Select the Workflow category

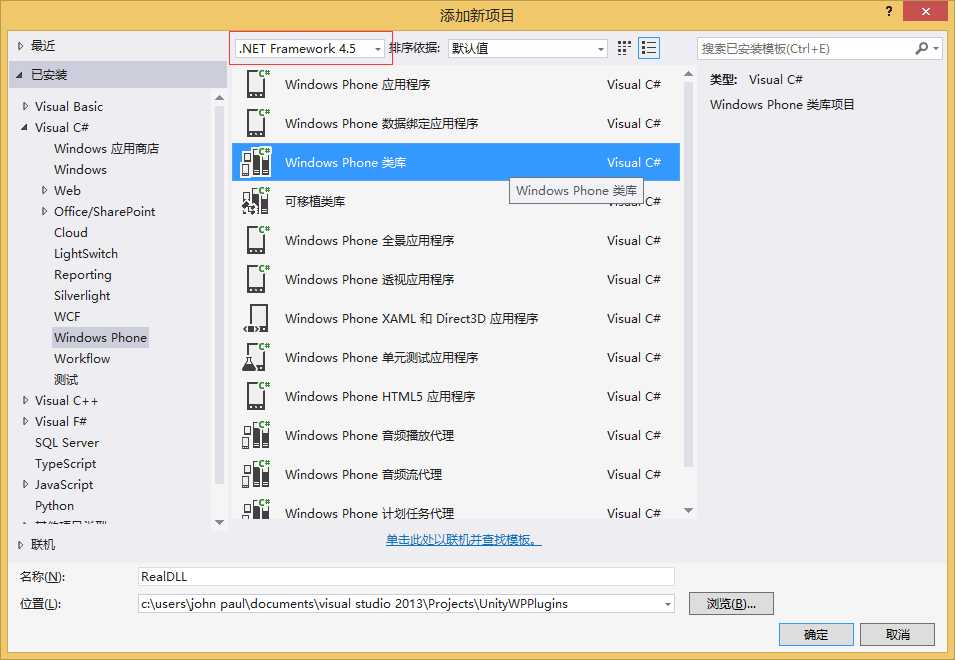82,359
